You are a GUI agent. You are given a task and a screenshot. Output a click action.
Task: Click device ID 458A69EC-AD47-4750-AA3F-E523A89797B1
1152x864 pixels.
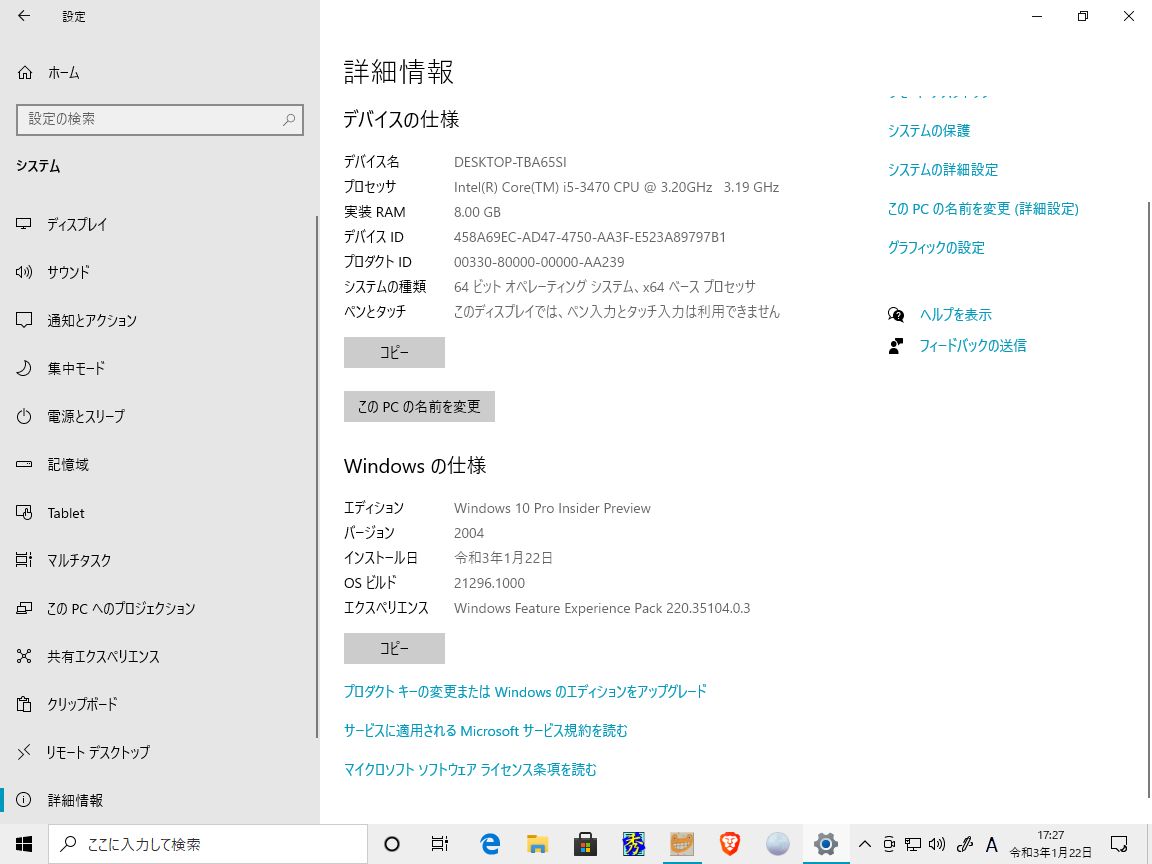coord(590,237)
